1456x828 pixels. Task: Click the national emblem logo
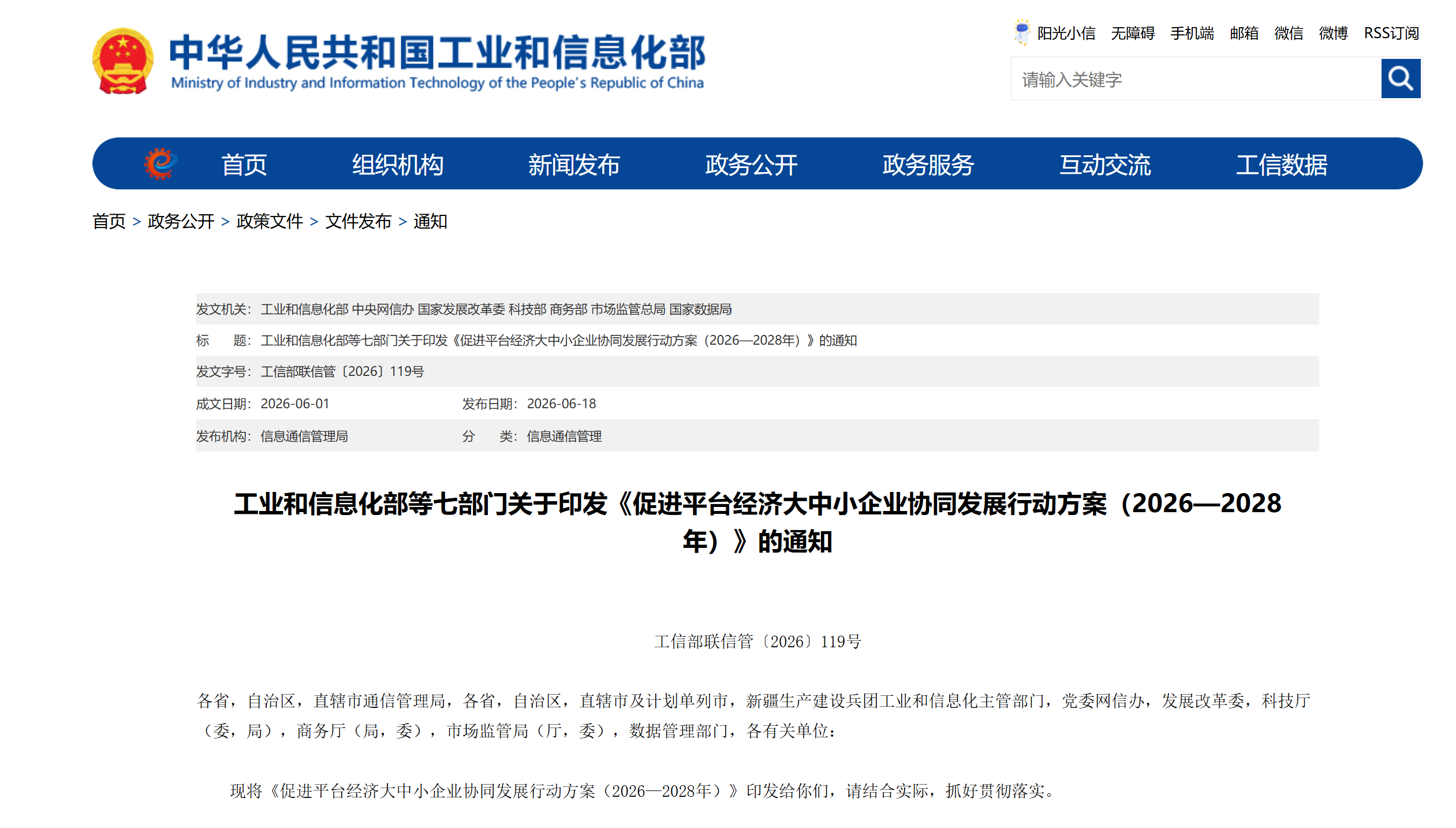pyautogui.click(x=123, y=61)
